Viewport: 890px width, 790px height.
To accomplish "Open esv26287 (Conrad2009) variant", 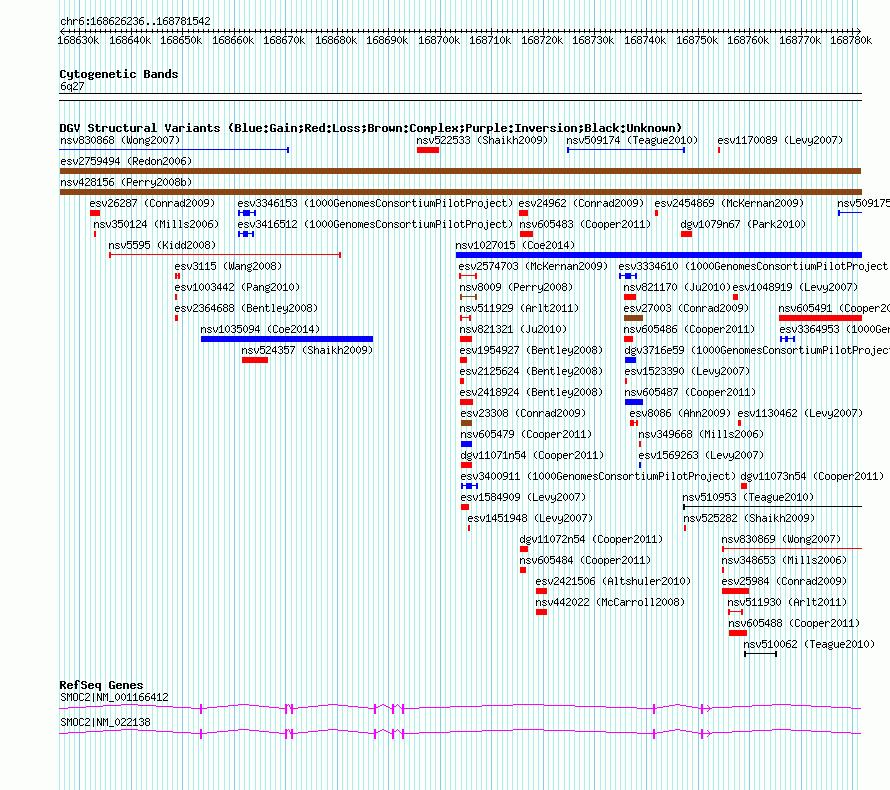I will [152, 203].
